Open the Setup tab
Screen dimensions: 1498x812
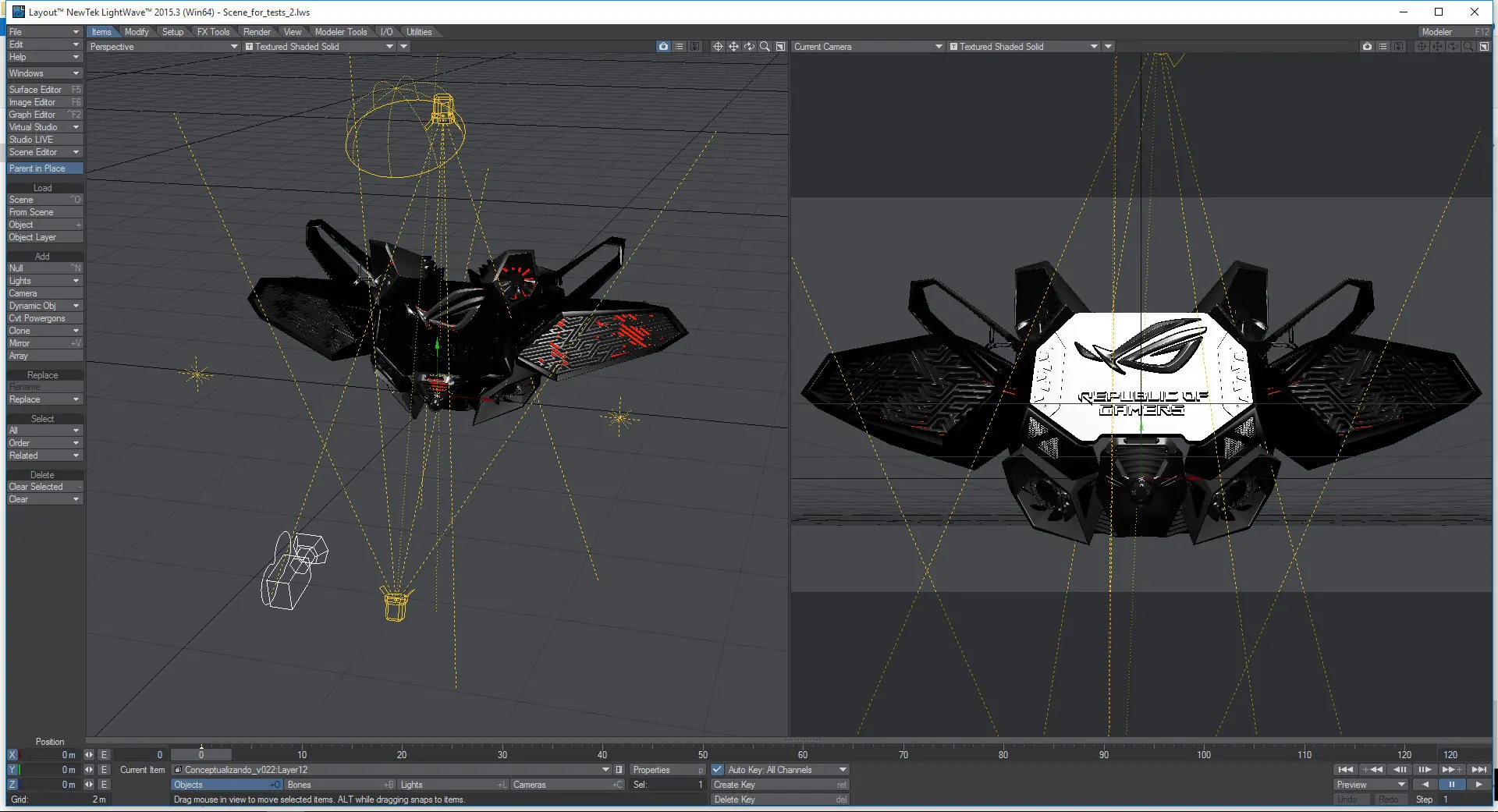(x=173, y=32)
